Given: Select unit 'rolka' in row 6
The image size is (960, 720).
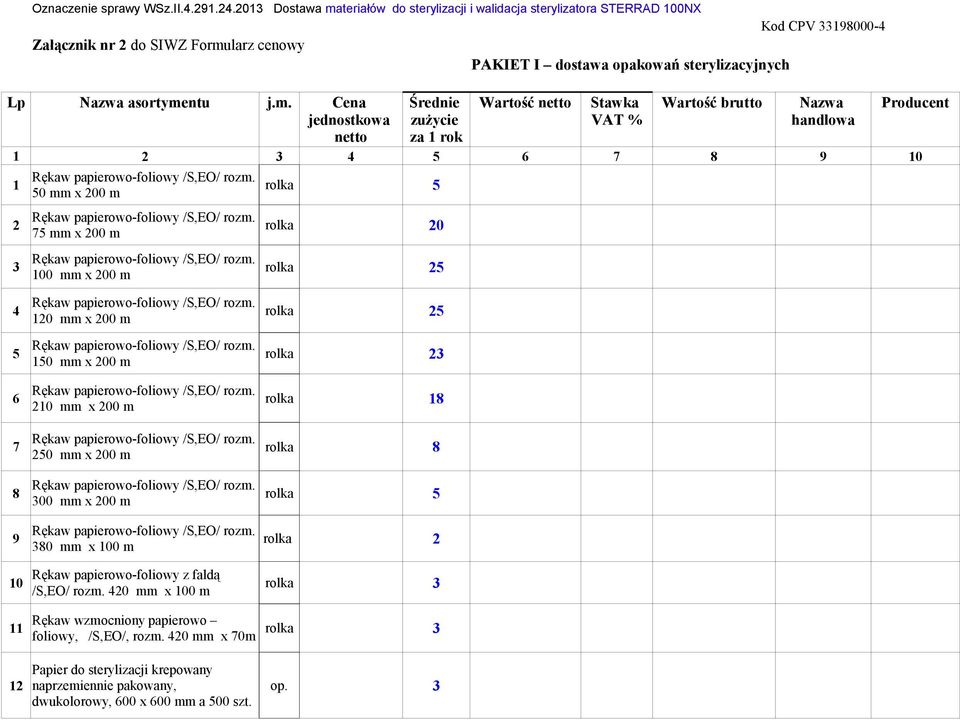Looking at the screenshot, I should (x=279, y=399).
